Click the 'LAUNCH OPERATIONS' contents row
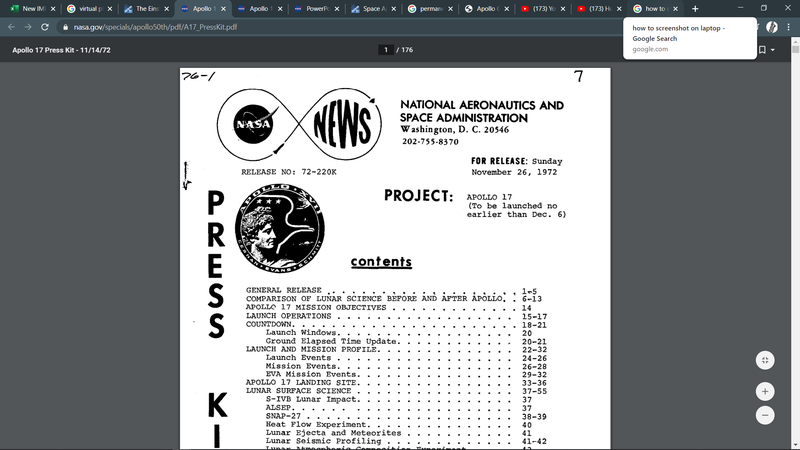800x450 pixels. (x=396, y=316)
